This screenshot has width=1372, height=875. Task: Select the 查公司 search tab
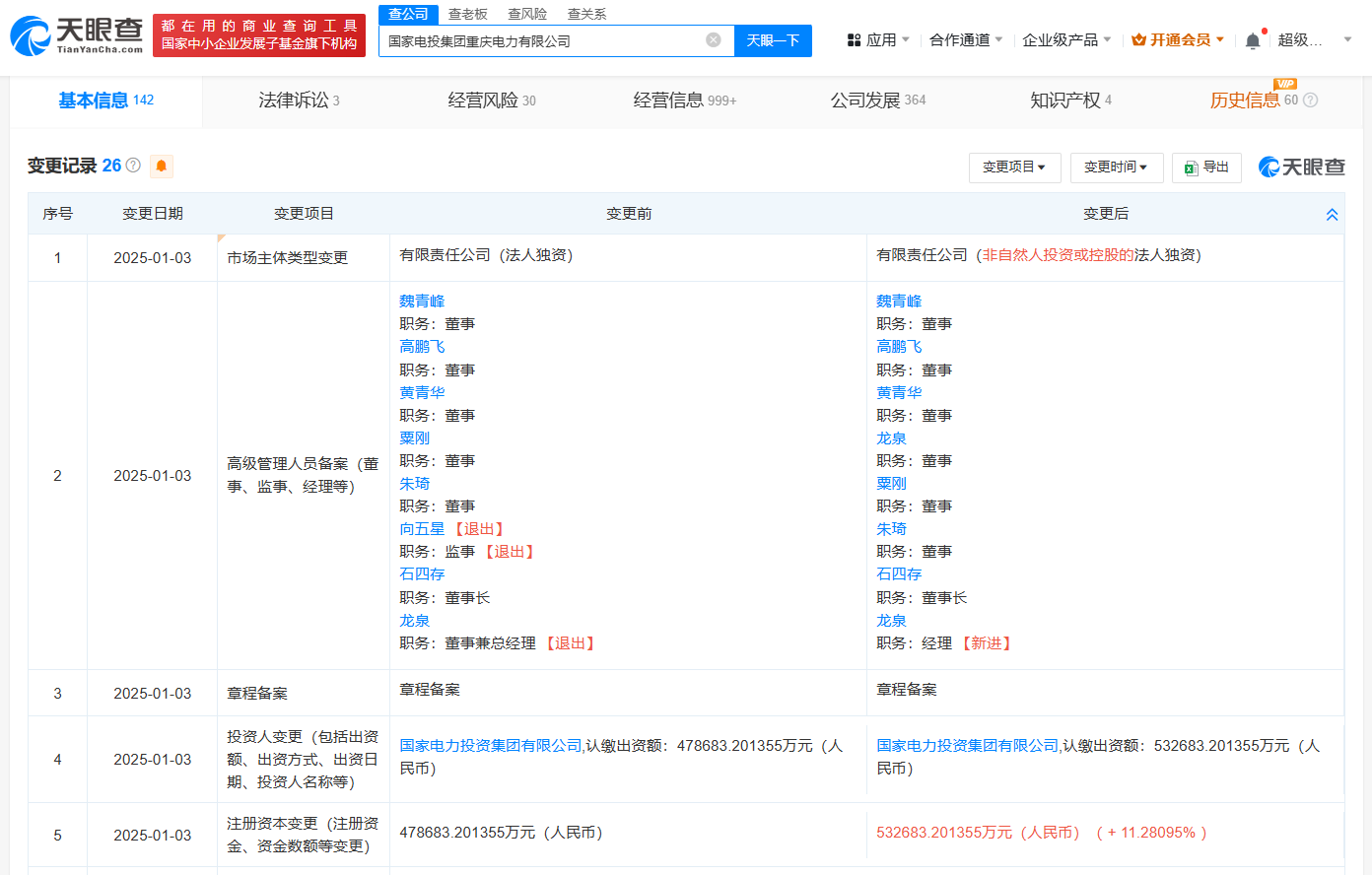tap(408, 14)
